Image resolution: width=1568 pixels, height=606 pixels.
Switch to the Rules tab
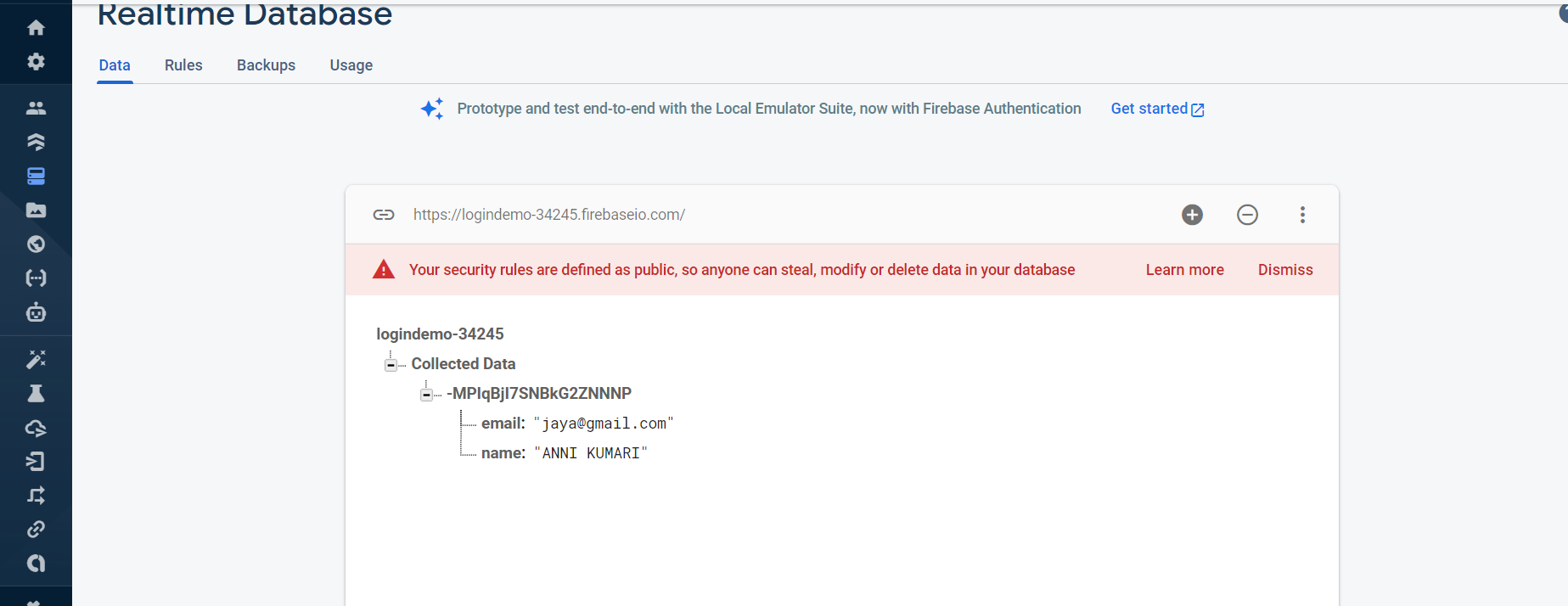(x=183, y=65)
